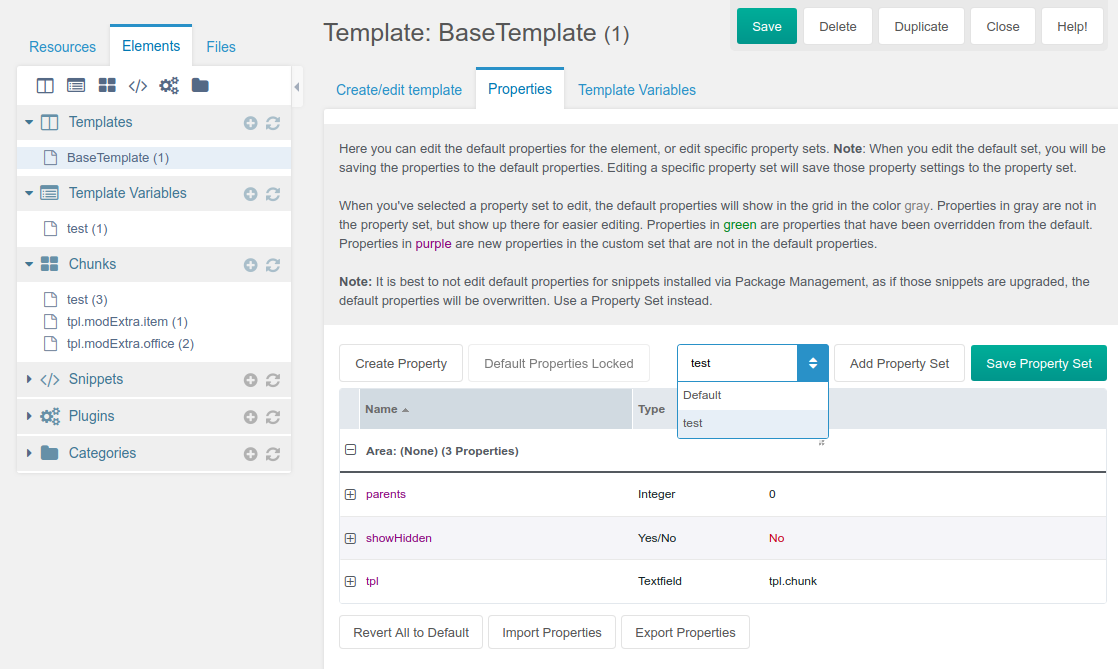Toggle the property set dropdown arrow
Viewport: 1118px width, 669px height.
pyautogui.click(x=812, y=363)
